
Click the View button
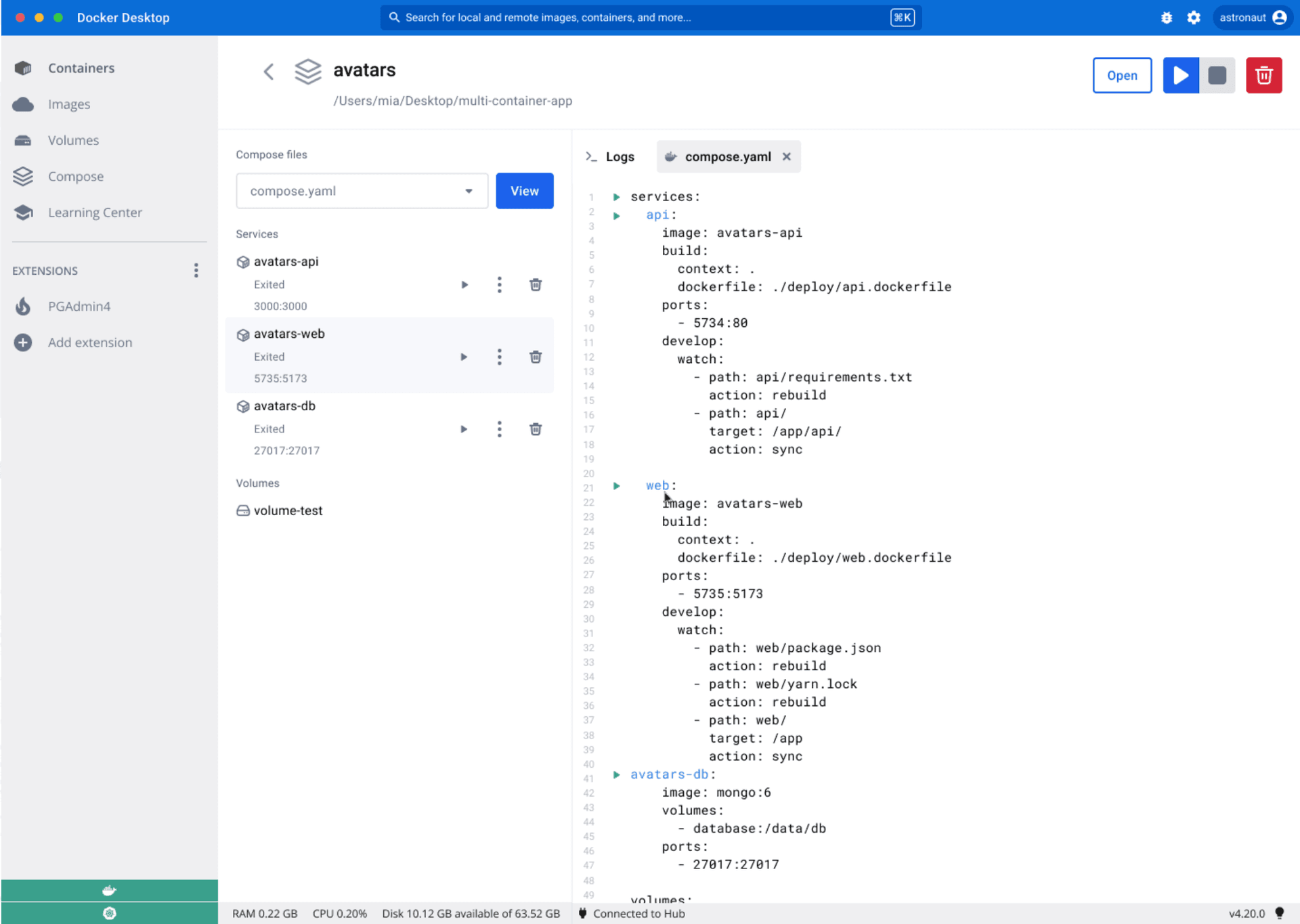click(x=524, y=191)
